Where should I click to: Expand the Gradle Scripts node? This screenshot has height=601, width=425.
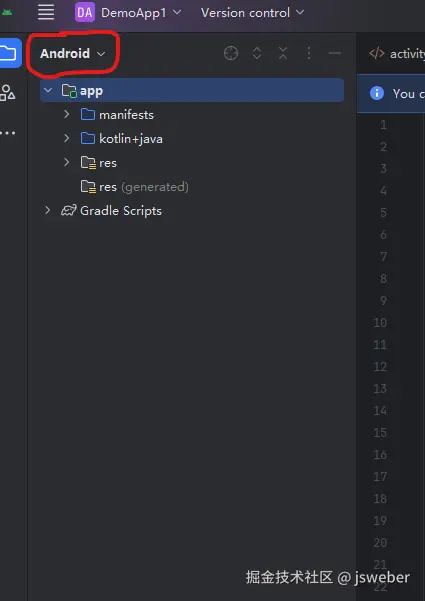[x=48, y=210]
